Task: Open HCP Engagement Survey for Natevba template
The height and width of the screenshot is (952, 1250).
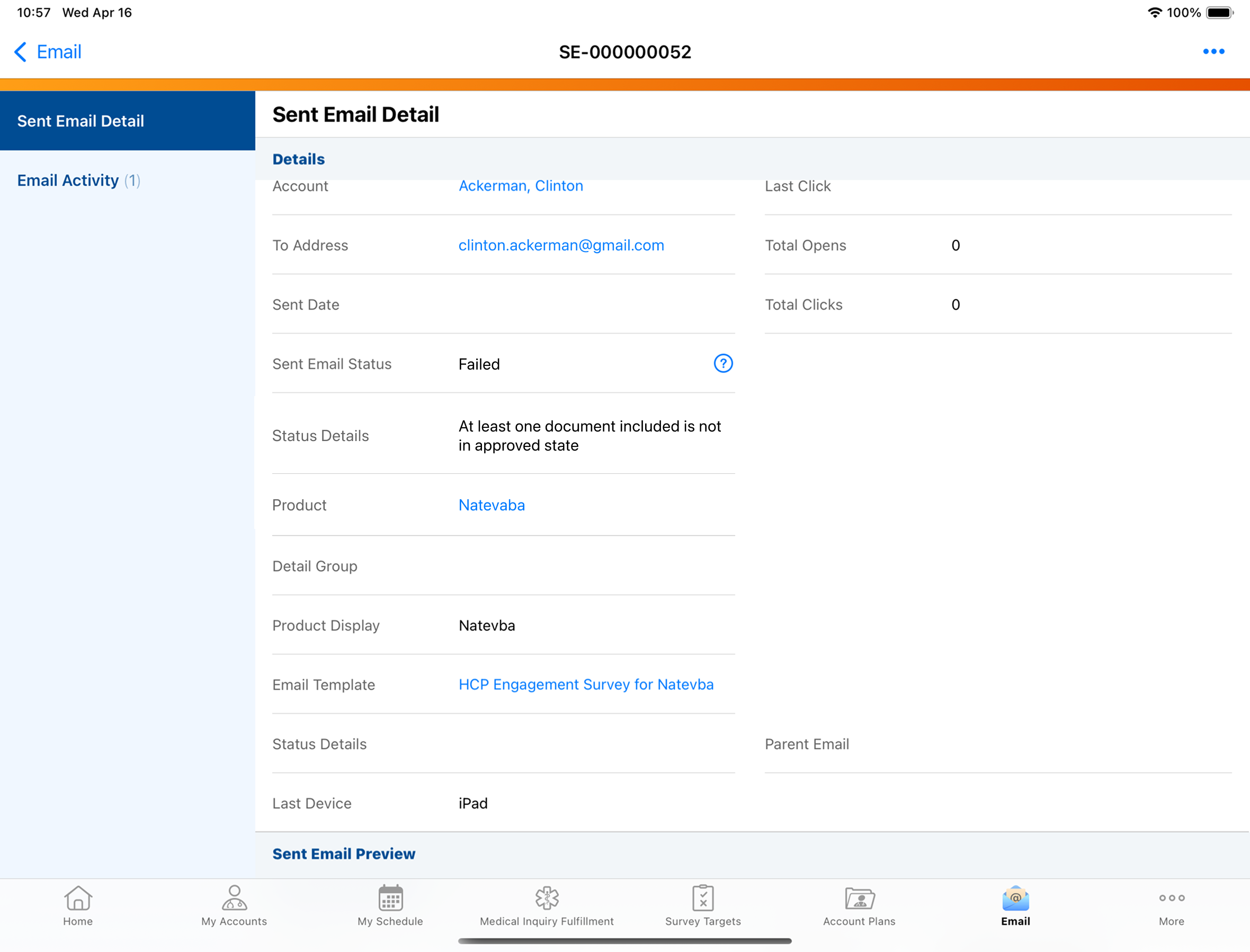Action: (x=586, y=685)
